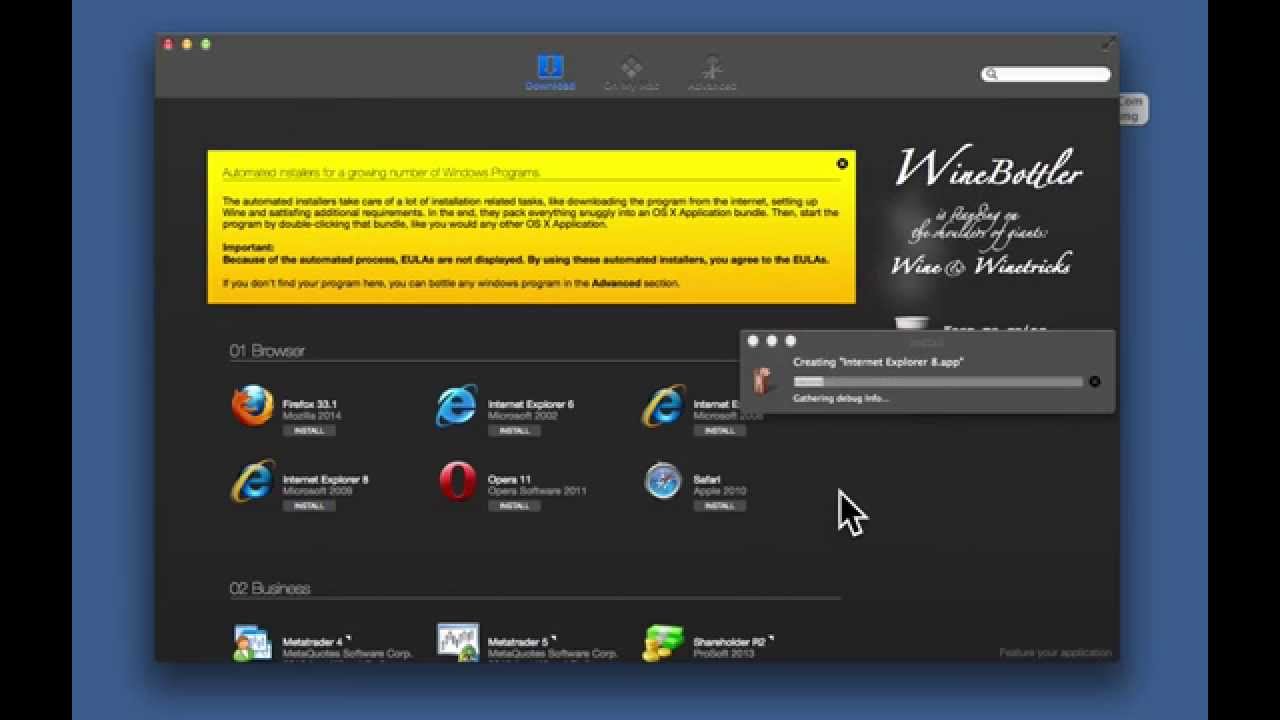
Task: Install Opera 11
Action: 514,506
